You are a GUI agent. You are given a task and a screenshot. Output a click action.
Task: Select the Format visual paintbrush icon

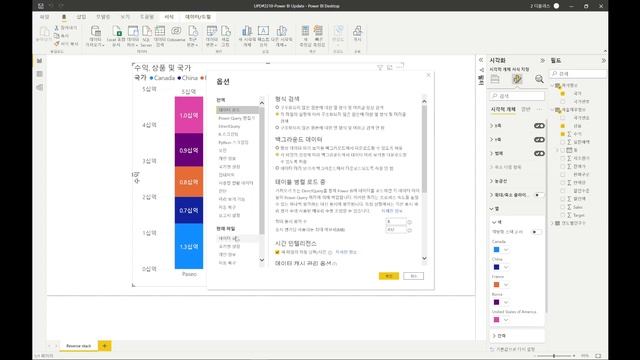[517, 79]
